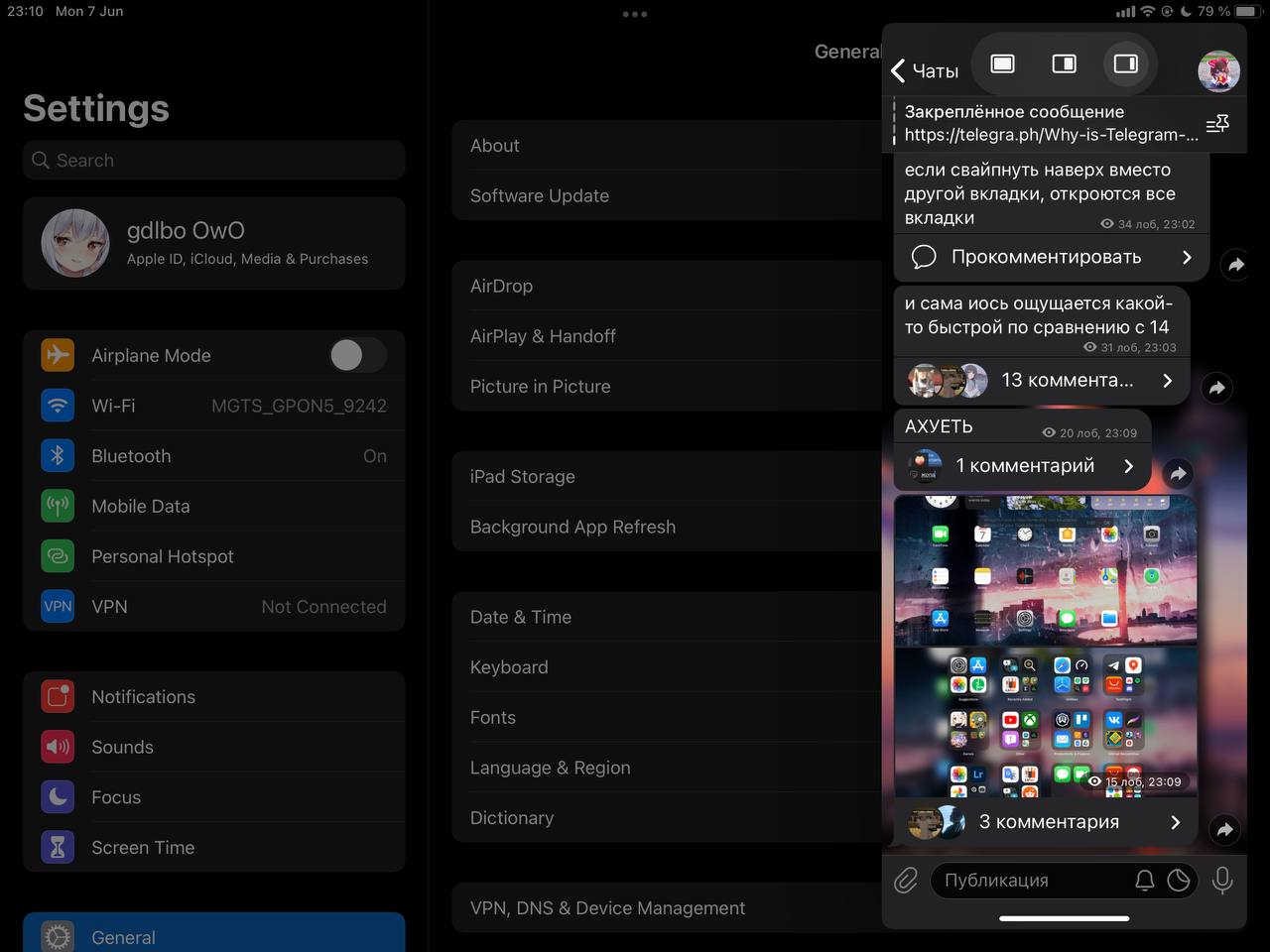Open Keyboard settings
The image size is (1270, 952).
click(x=667, y=667)
